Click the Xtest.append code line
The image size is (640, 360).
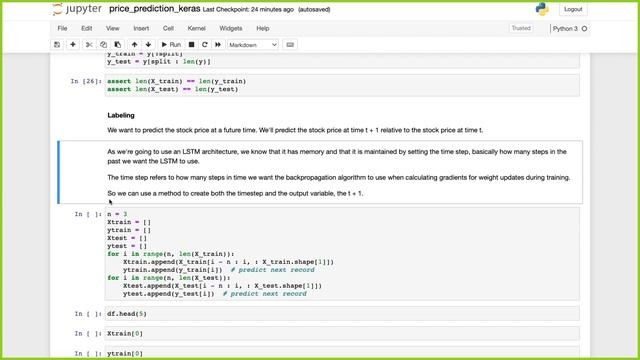click(x=222, y=286)
